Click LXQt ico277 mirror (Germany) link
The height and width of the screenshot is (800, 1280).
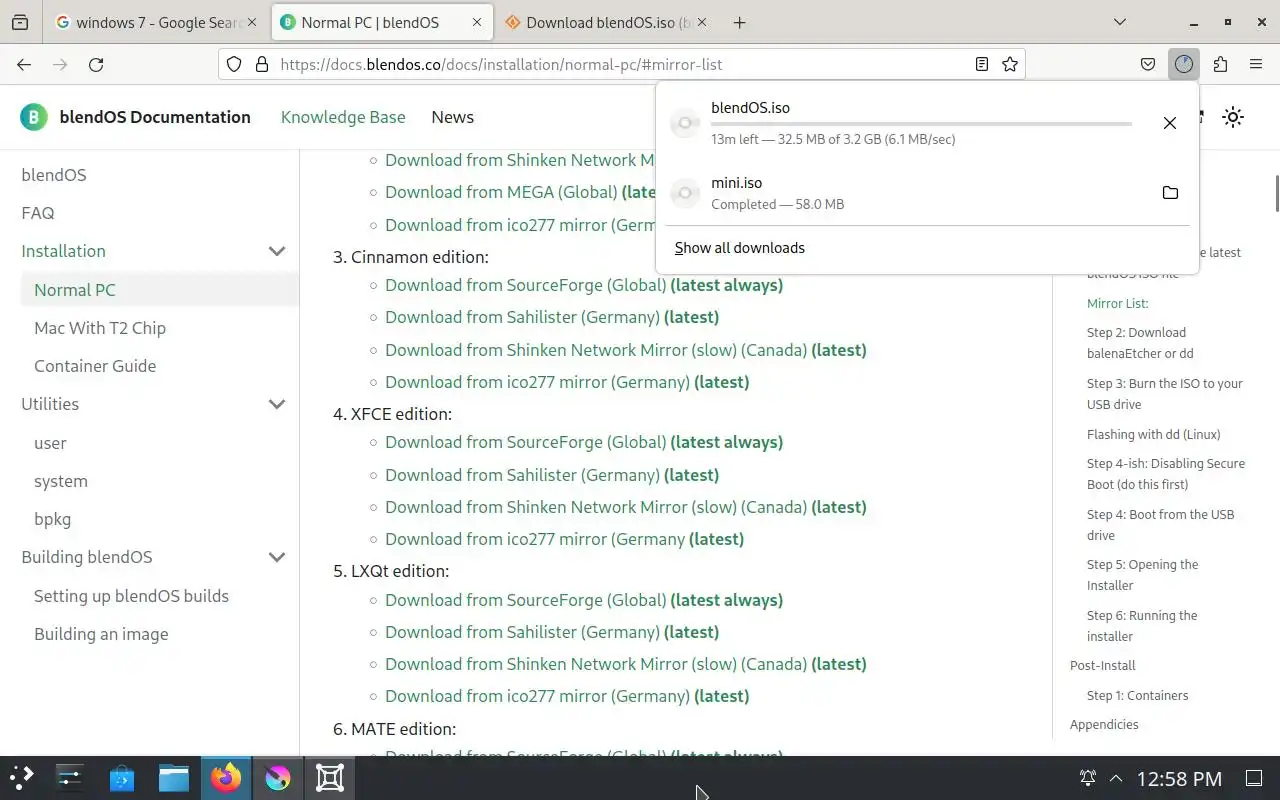point(567,696)
